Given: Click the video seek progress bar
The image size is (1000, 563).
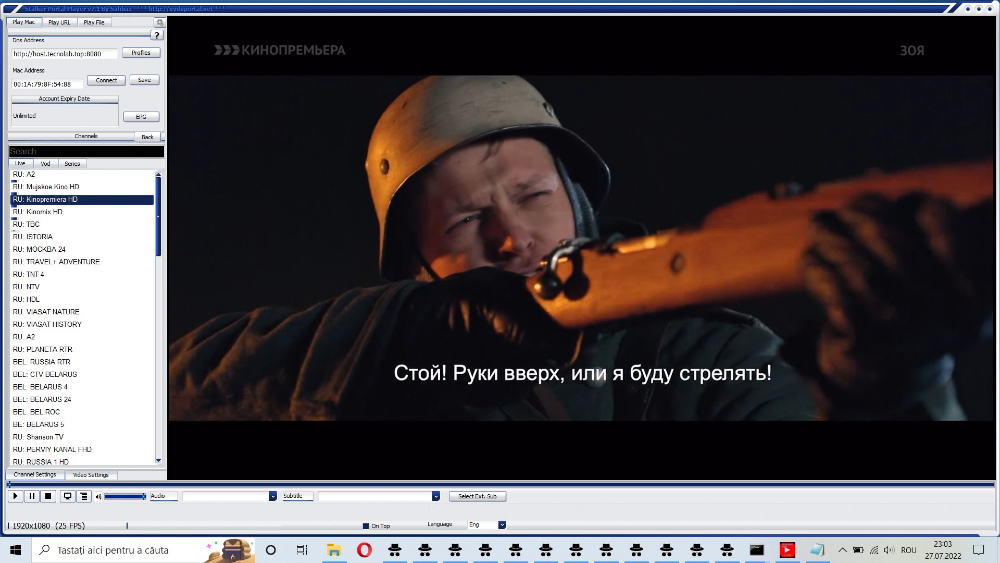Looking at the screenshot, I should [501, 485].
